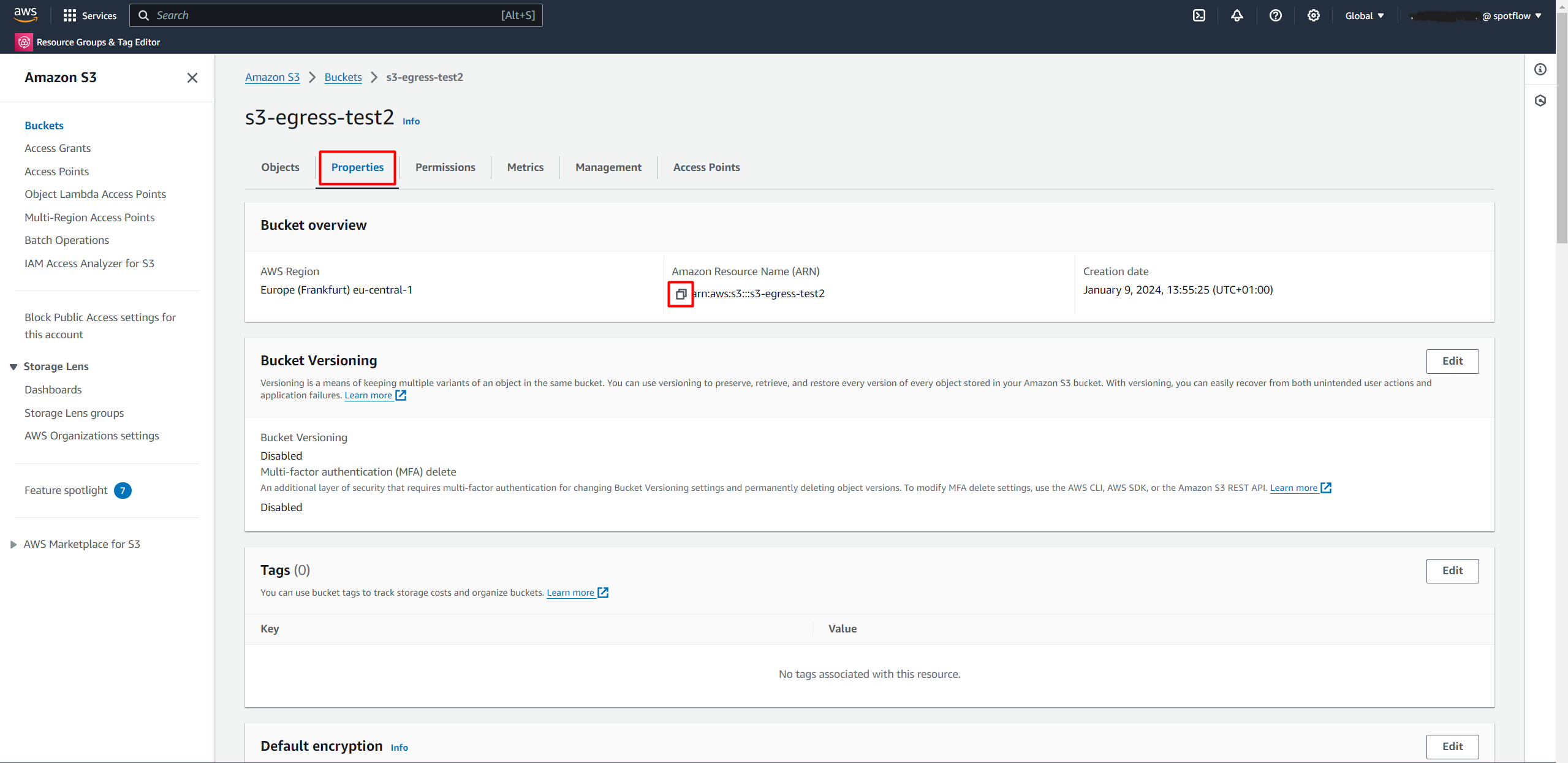Click the Resource Groups & Tag Editor icon
1568x763 pixels.
coord(24,42)
